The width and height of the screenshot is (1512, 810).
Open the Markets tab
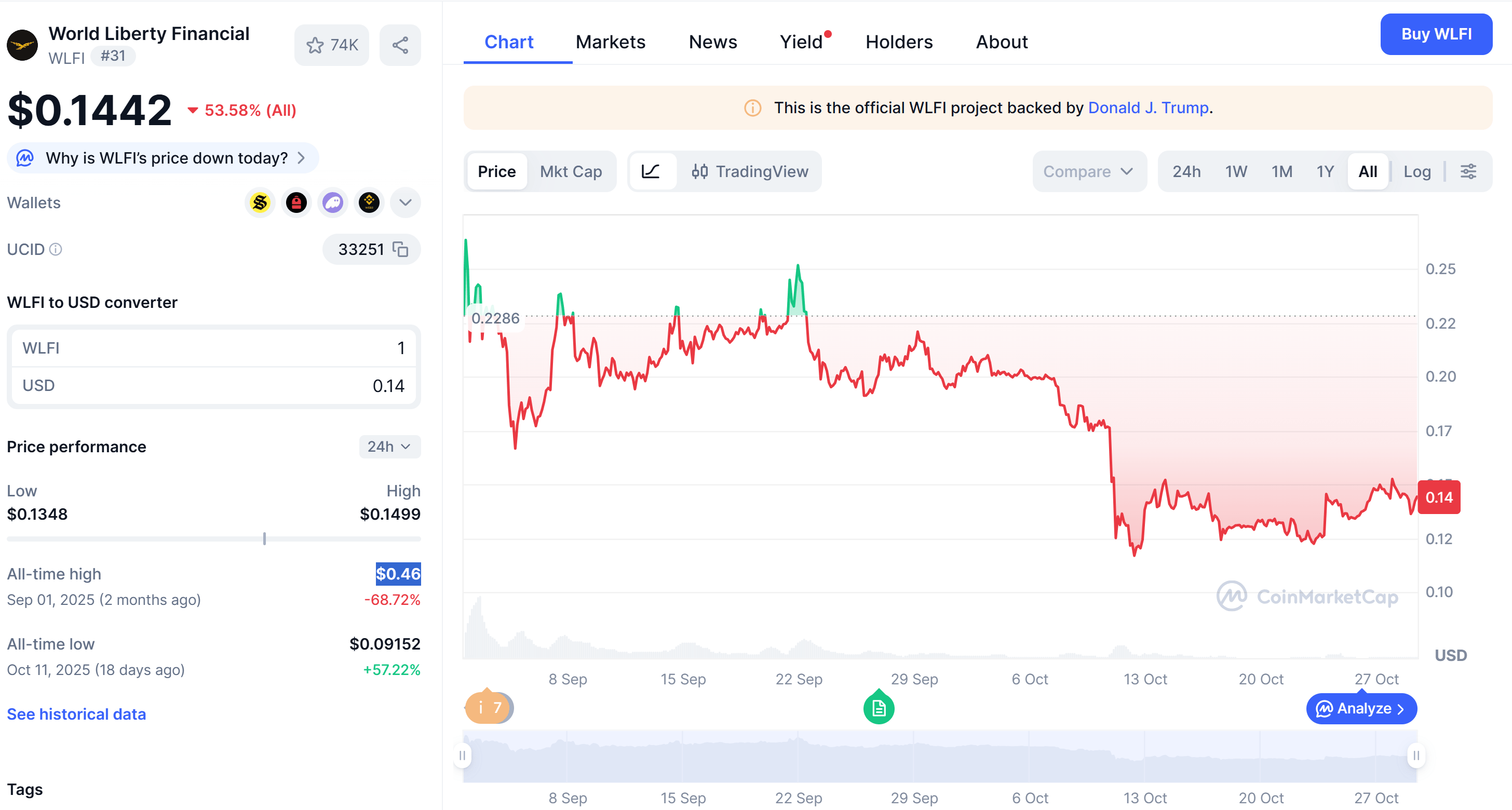coord(610,42)
